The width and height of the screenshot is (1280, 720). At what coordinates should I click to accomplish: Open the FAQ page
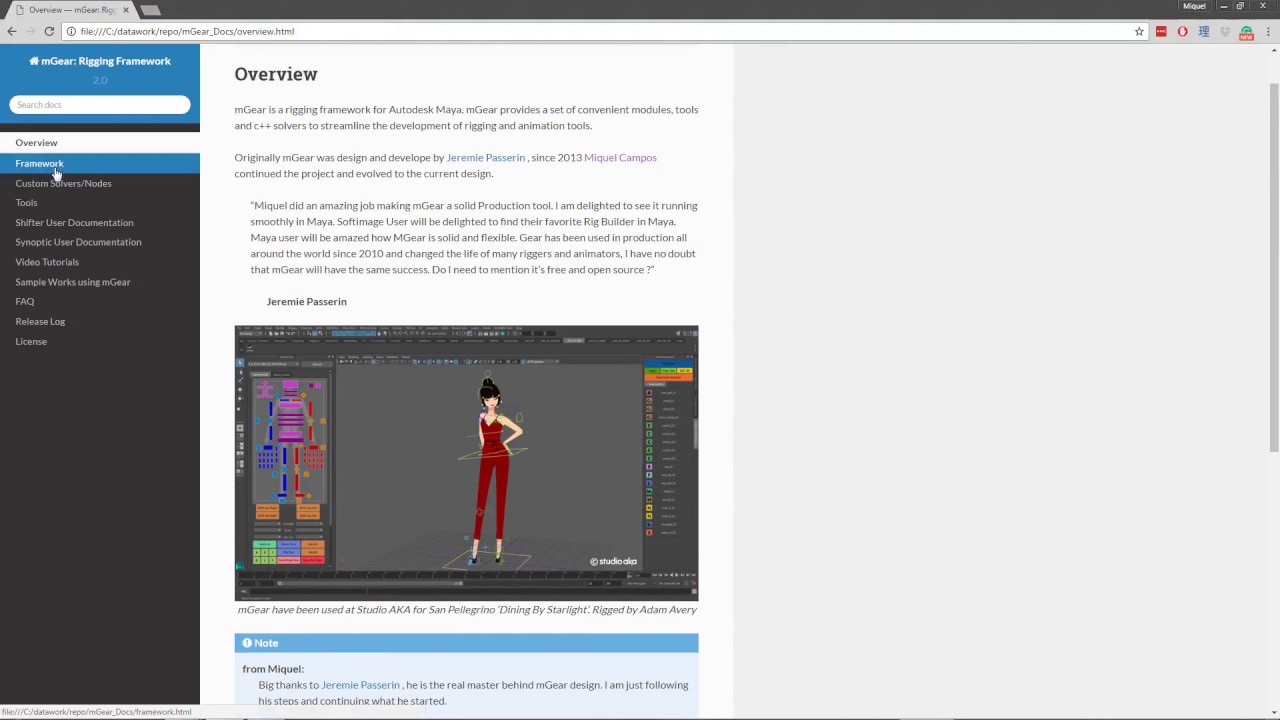tap(100, 302)
